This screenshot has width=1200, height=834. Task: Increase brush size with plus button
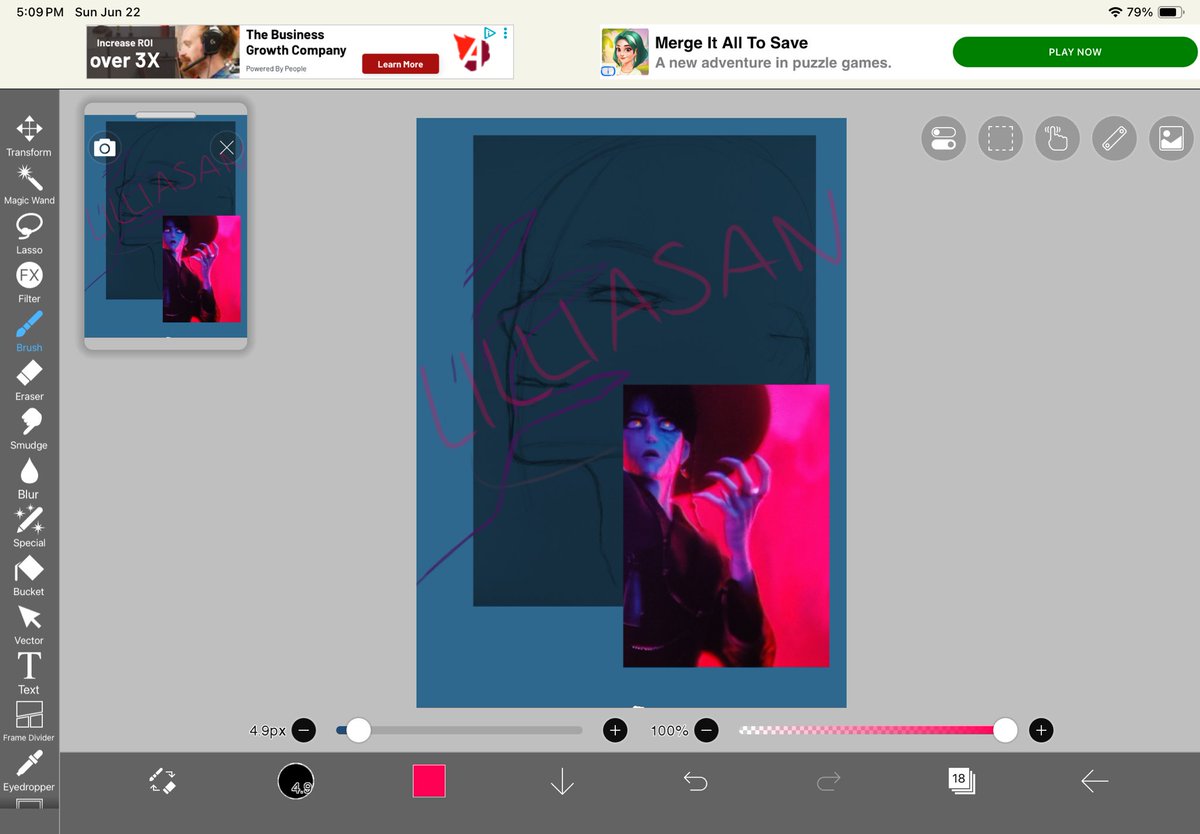click(615, 730)
